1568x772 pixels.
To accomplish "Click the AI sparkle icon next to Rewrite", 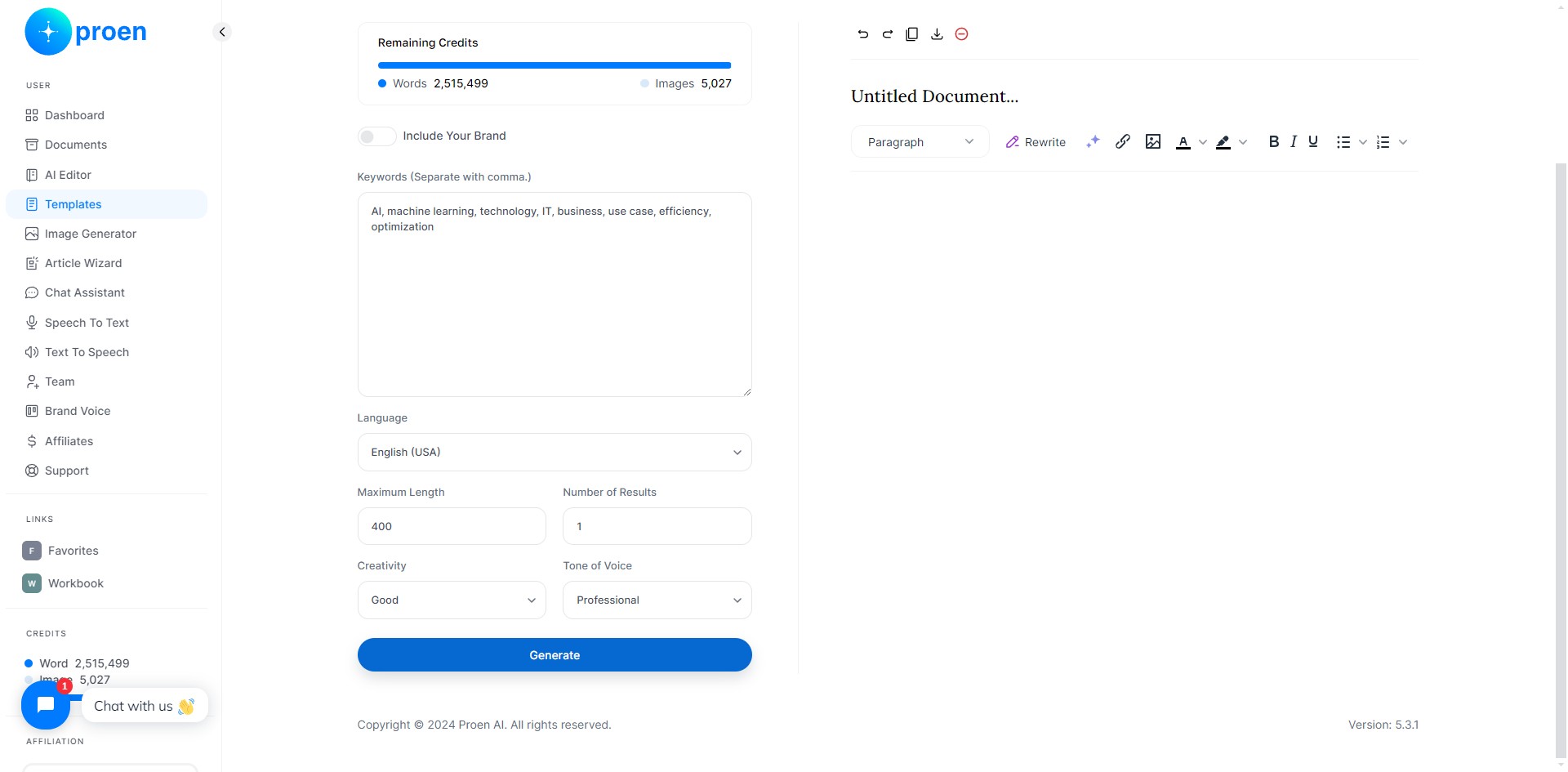I will tap(1093, 142).
